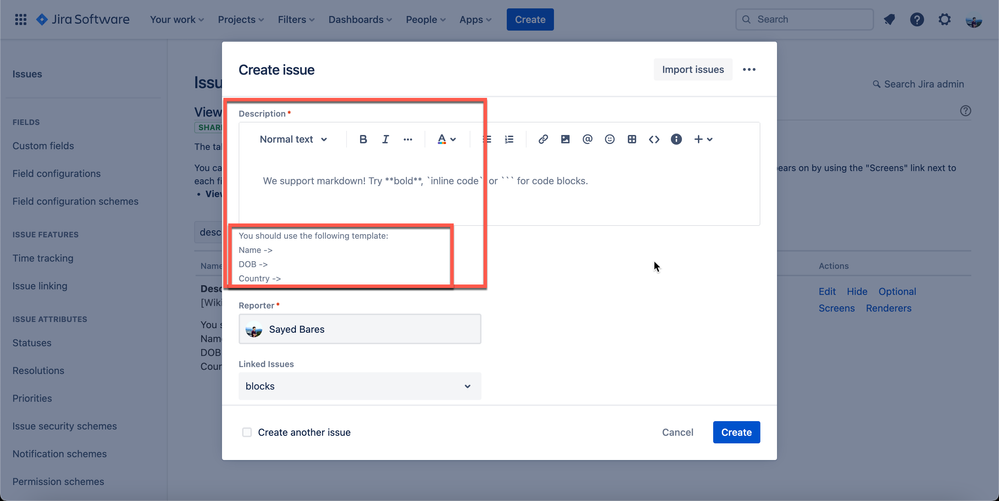This screenshot has width=999, height=501.
Task: Click the Edit link for Description field
Action: pyautogui.click(x=827, y=291)
